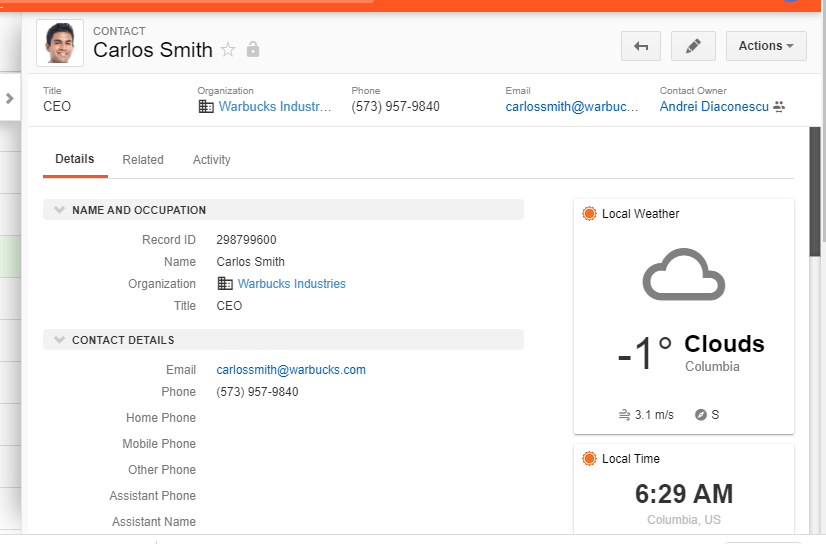Switch to the Activity tab
The image size is (826, 544).
pos(211,160)
